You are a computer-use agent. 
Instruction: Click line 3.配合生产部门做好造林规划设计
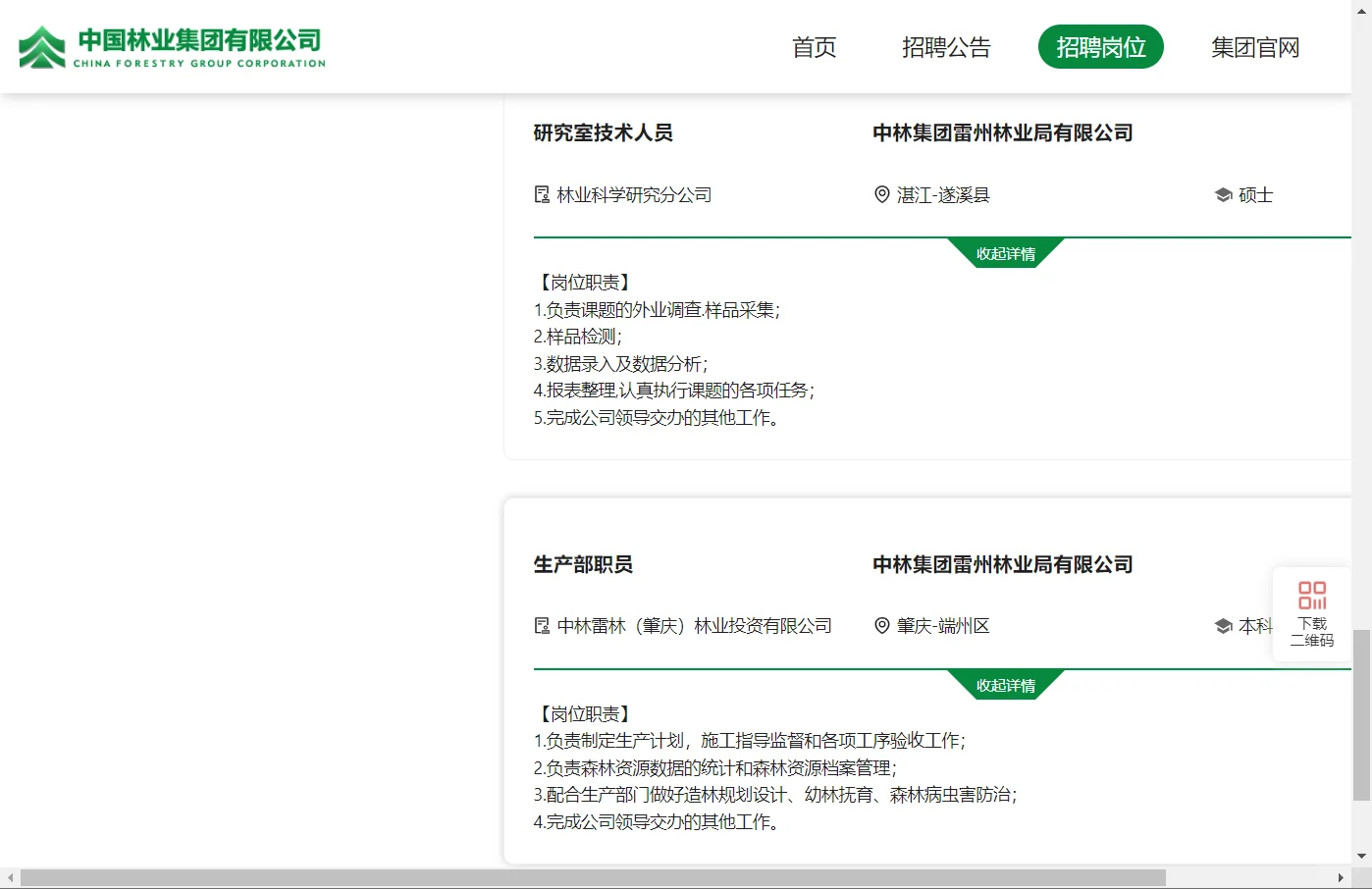(774, 795)
